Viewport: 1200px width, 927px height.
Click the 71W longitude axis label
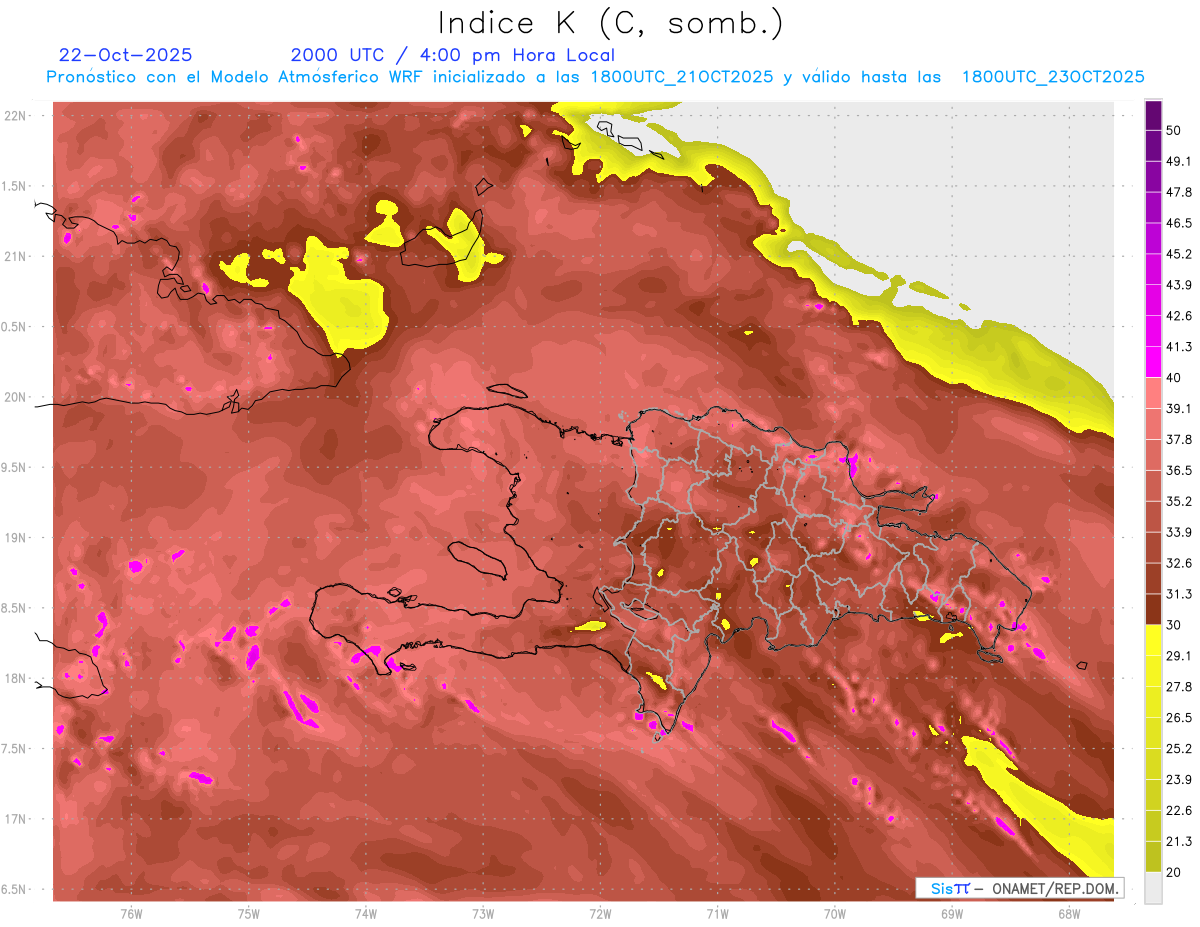717,914
